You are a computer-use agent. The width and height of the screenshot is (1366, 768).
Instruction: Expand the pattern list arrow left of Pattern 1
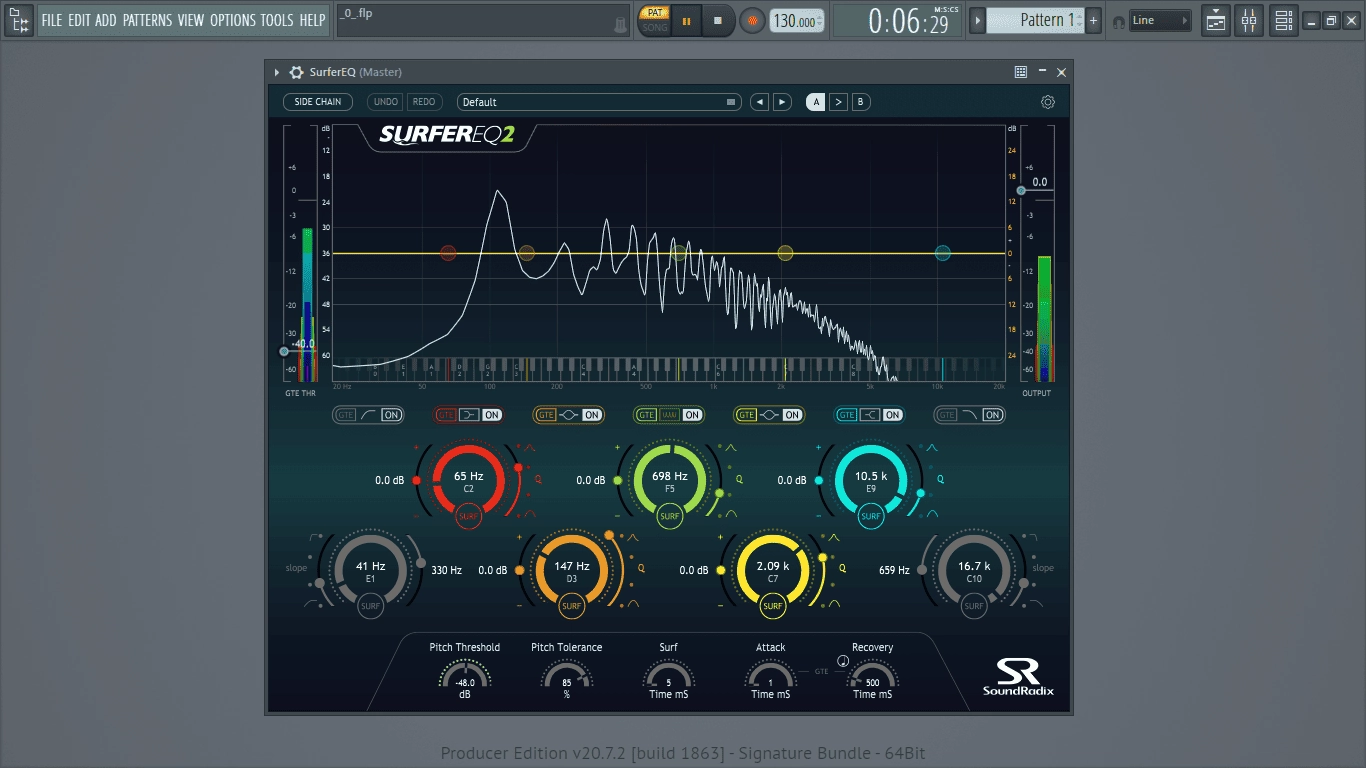click(978, 20)
